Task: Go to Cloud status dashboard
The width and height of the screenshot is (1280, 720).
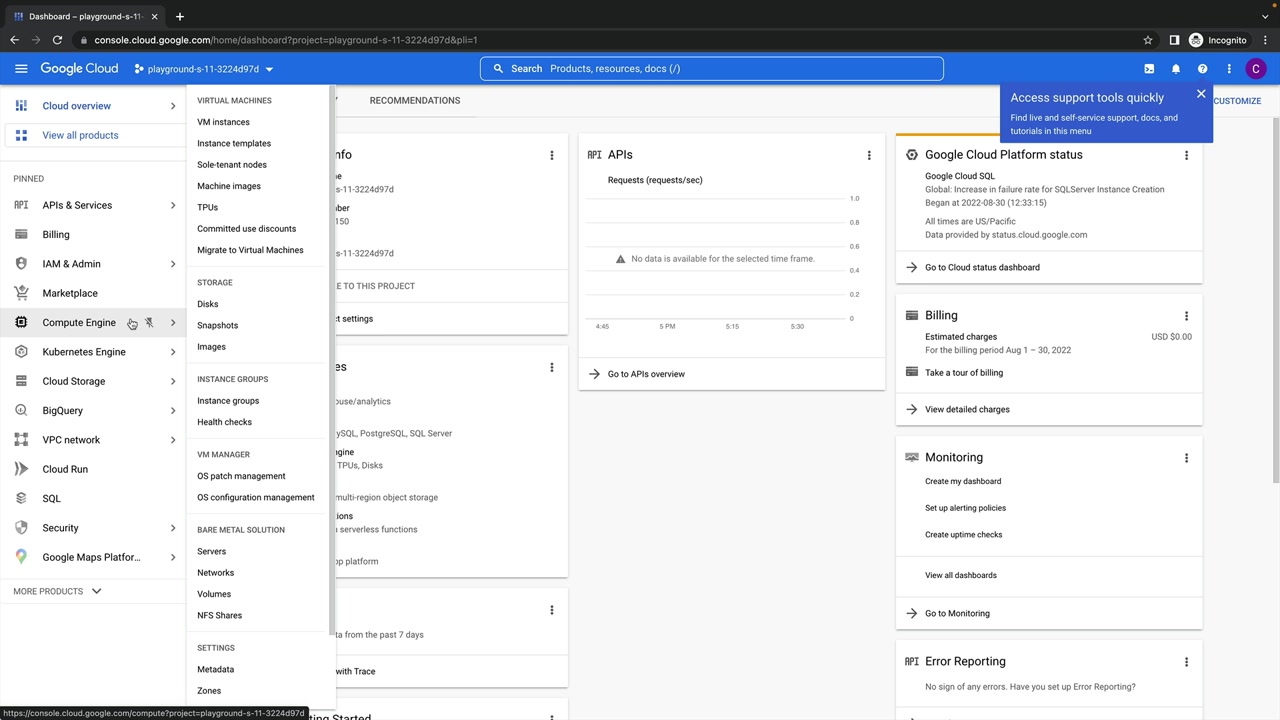Action: click(x=982, y=268)
